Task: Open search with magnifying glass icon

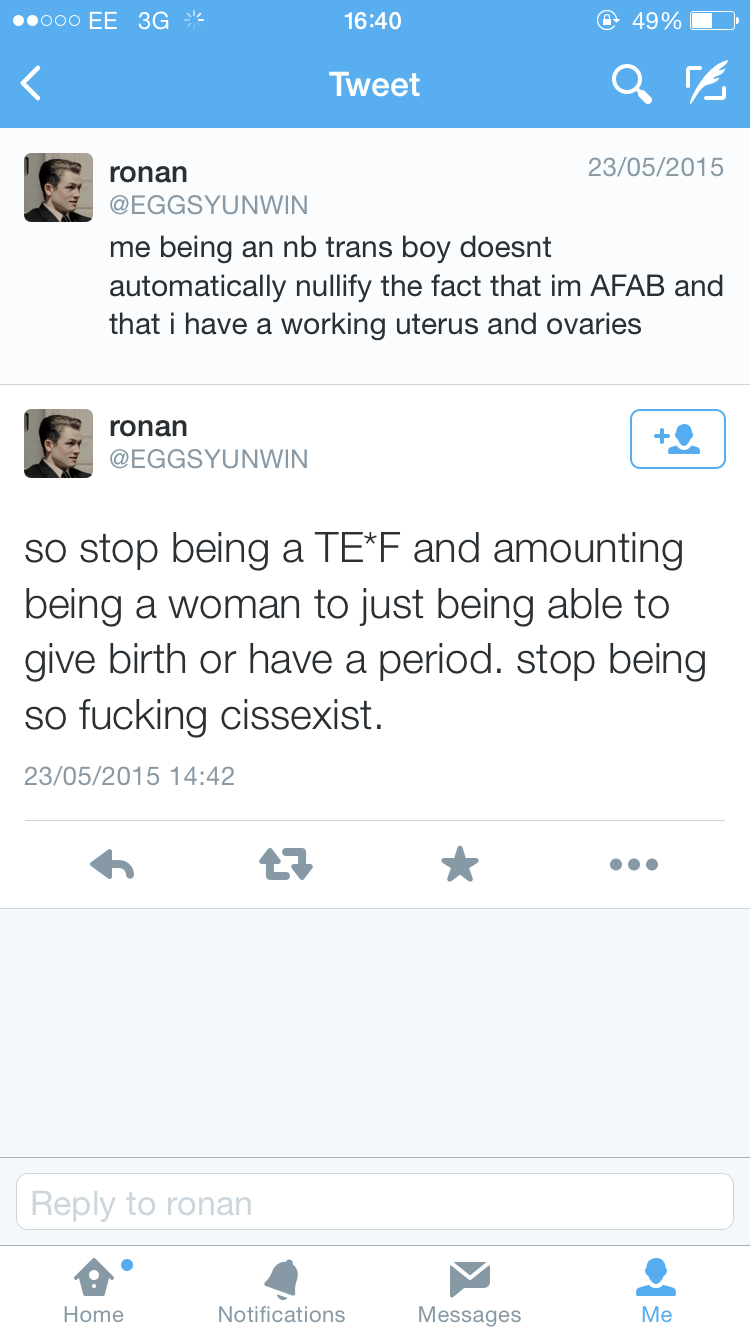Action: click(x=631, y=85)
